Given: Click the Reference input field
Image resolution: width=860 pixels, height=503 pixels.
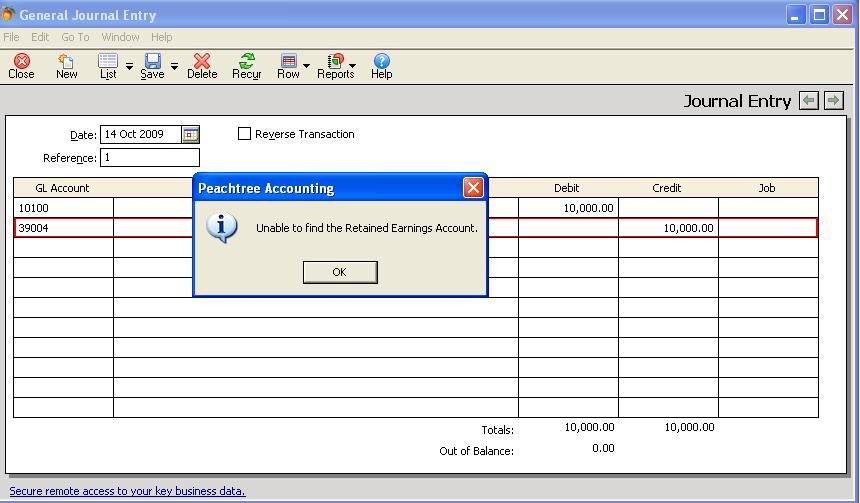Looking at the screenshot, I should tap(150, 157).
